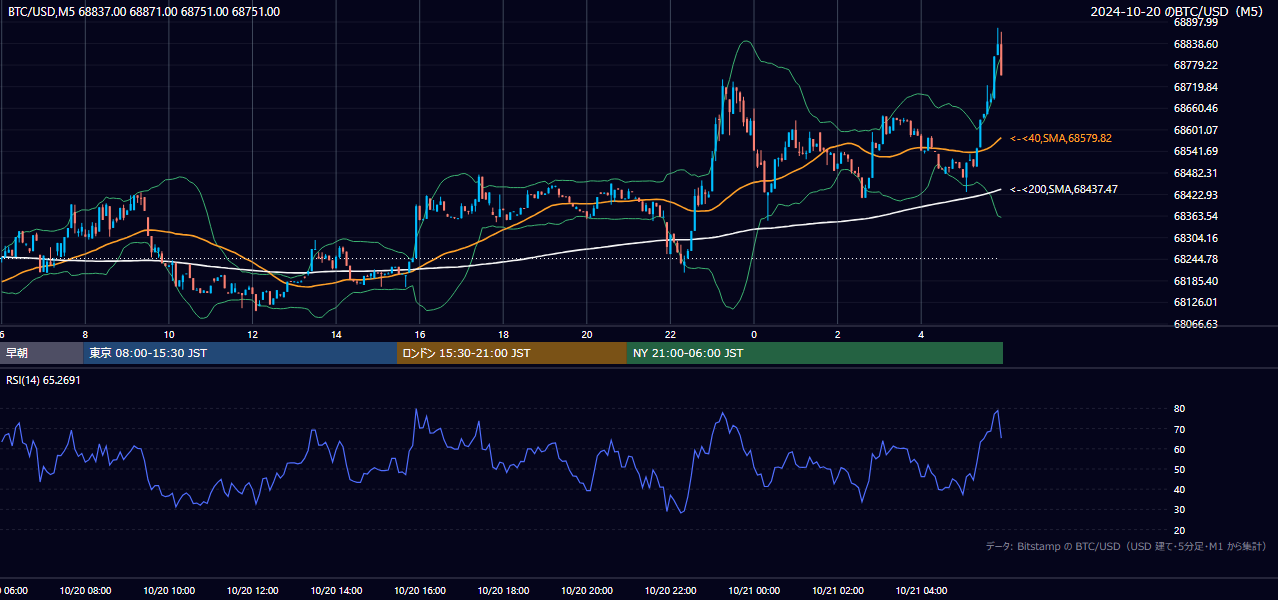
Task: Click the Bitstamp data source note
Action: pos(1126,547)
